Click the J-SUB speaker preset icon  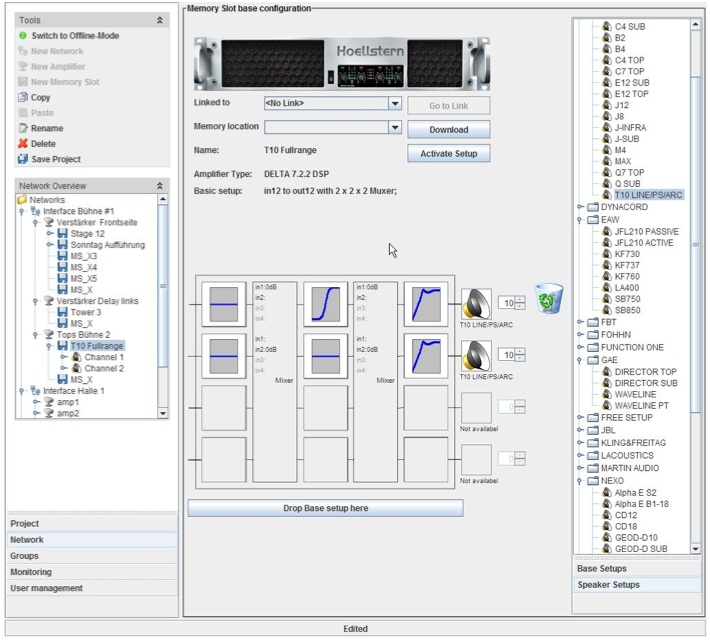pos(607,139)
